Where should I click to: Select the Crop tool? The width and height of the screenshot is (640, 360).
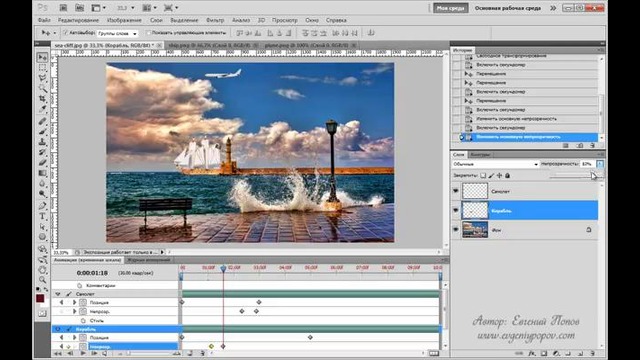pos(42,99)
